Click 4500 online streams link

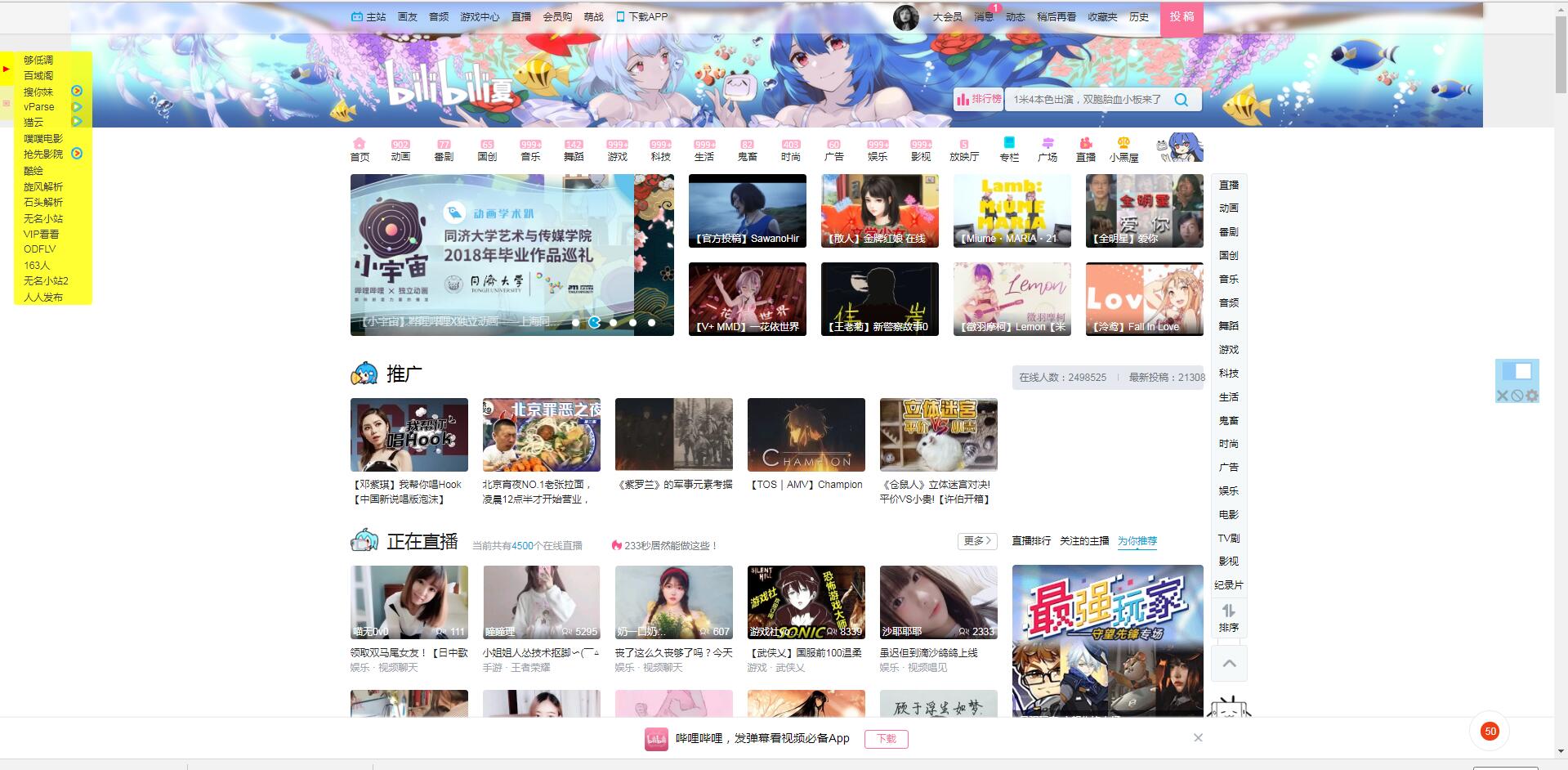click(x=523, y=546)
